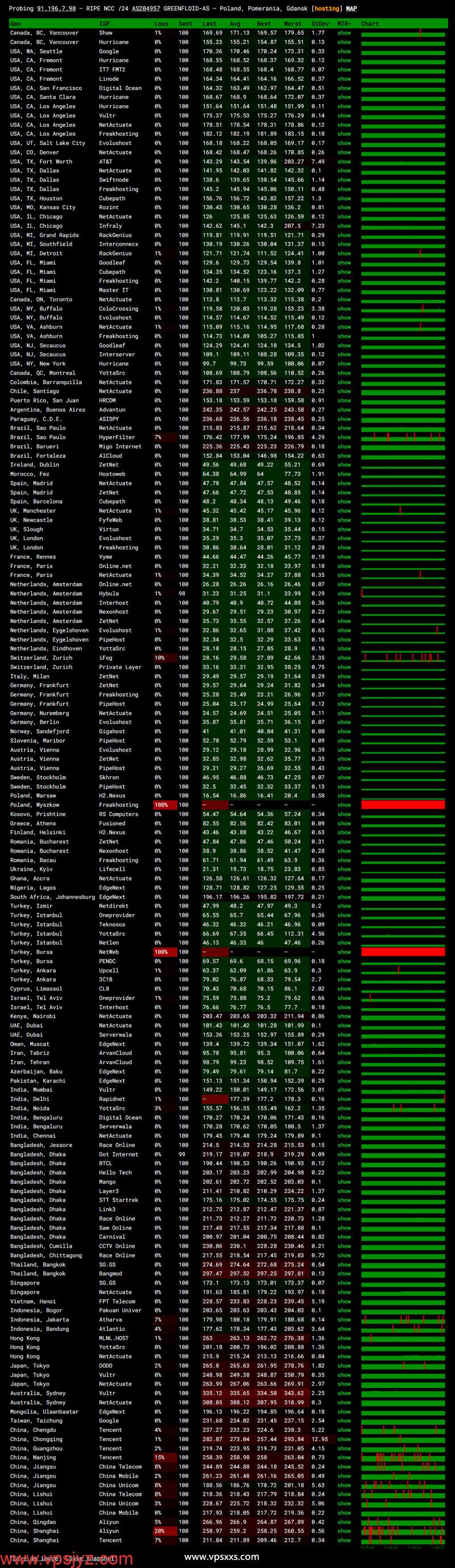The width and height of the screenshot is (455, 1568).
Task: Show MTR for Turkey Bursa NetWeb
Action: [344, 952]
